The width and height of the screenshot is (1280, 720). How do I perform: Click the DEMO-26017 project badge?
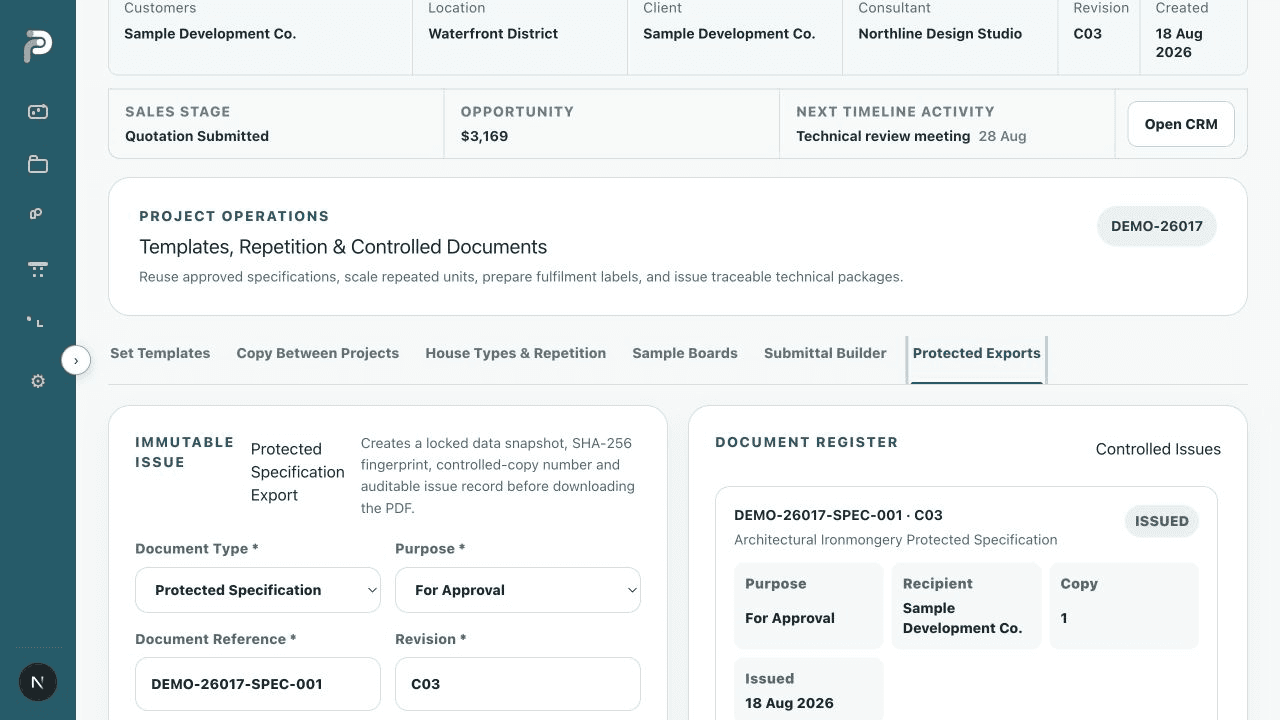(1157, 226)
